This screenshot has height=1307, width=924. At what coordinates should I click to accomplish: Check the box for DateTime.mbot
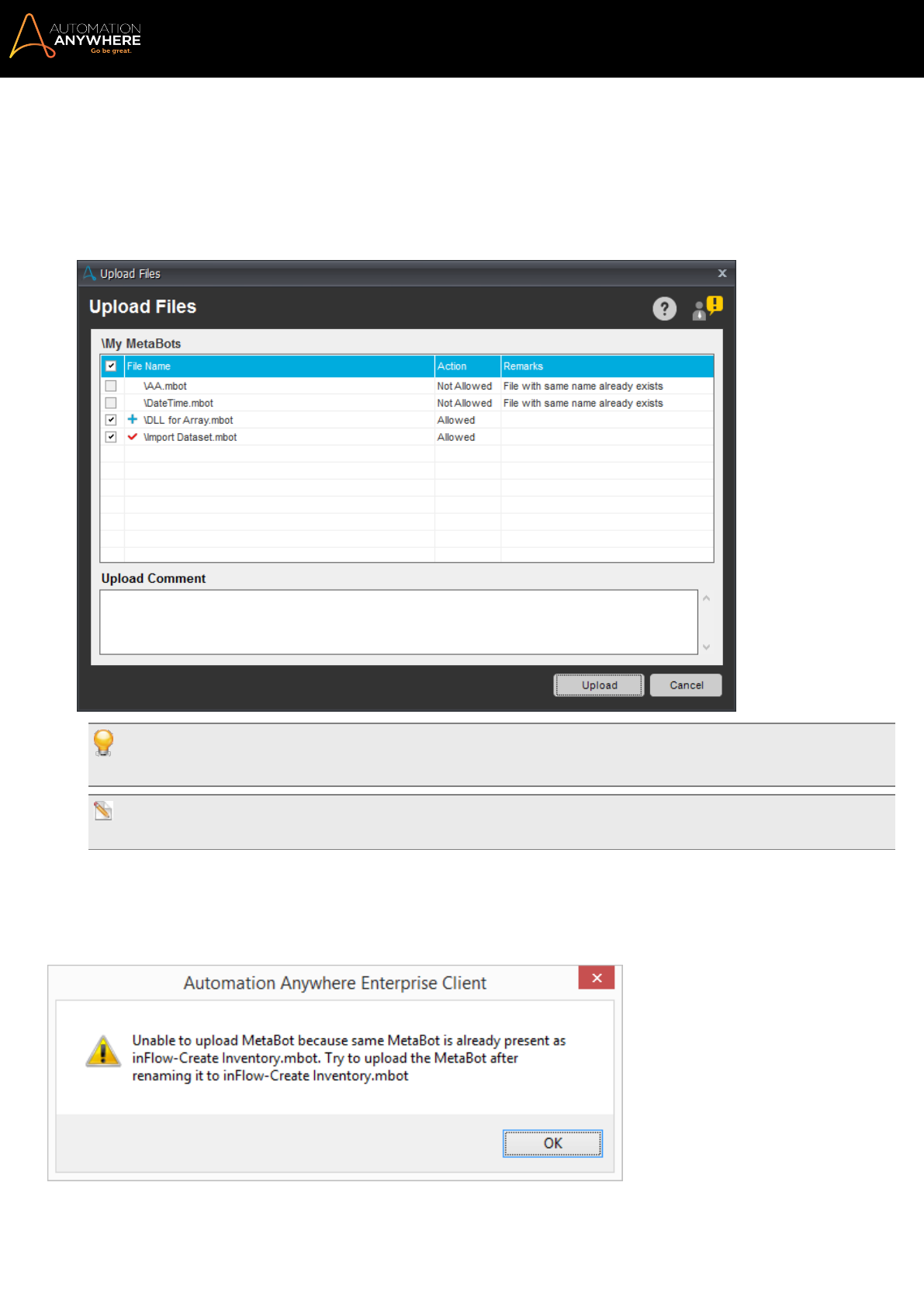click(111, 403)
